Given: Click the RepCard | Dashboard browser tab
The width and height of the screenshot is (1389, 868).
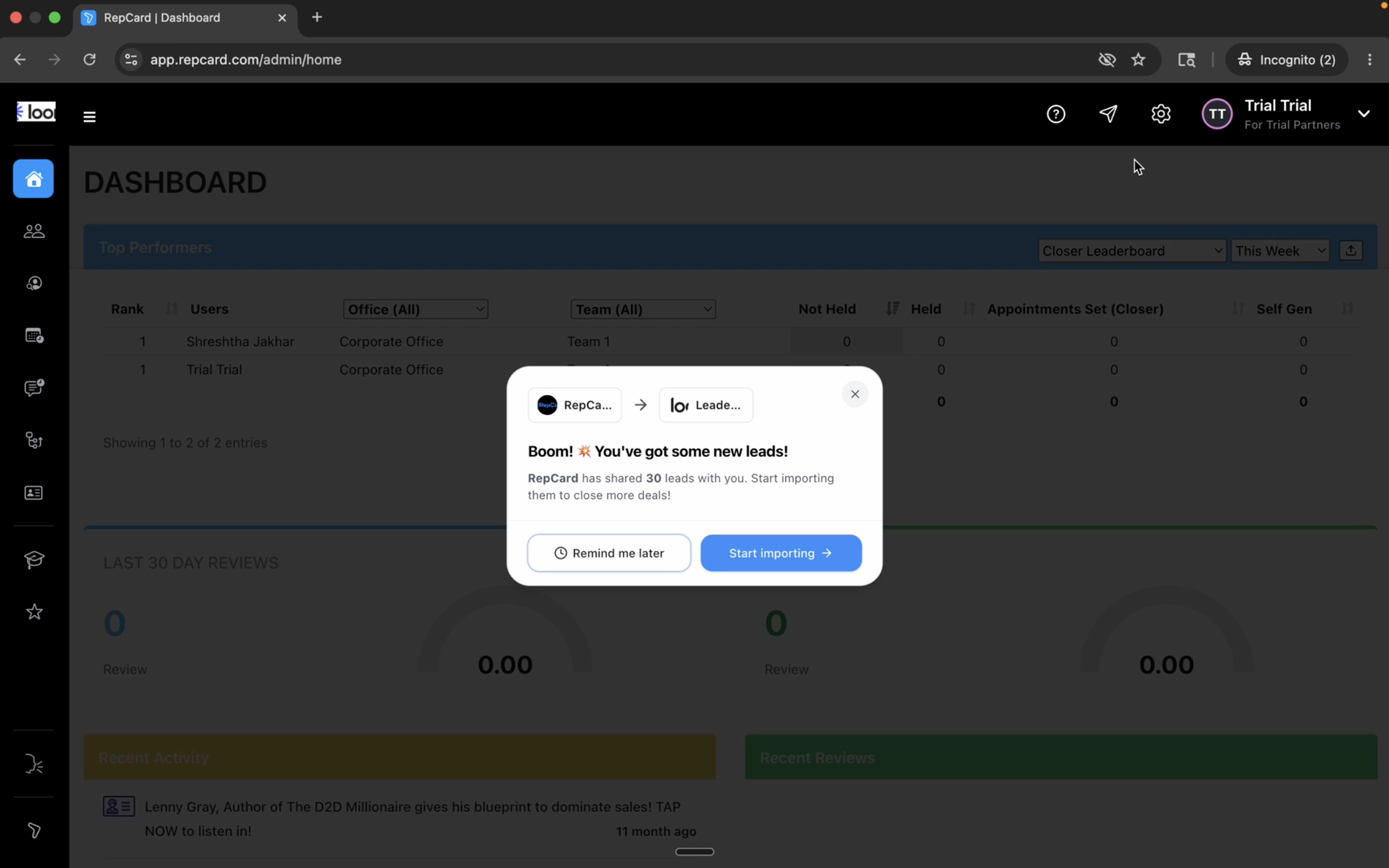Looking at the screenshot, I should click(185, 17).
